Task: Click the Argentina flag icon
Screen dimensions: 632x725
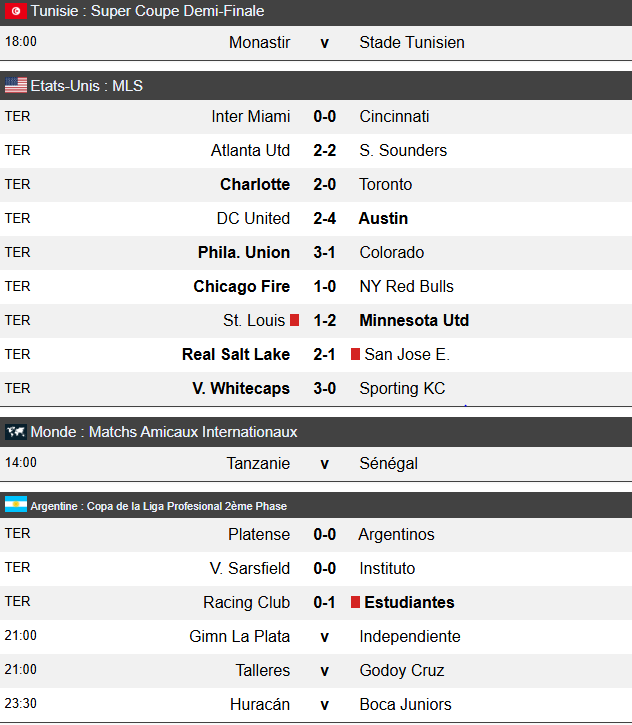Action: point(16,504)
